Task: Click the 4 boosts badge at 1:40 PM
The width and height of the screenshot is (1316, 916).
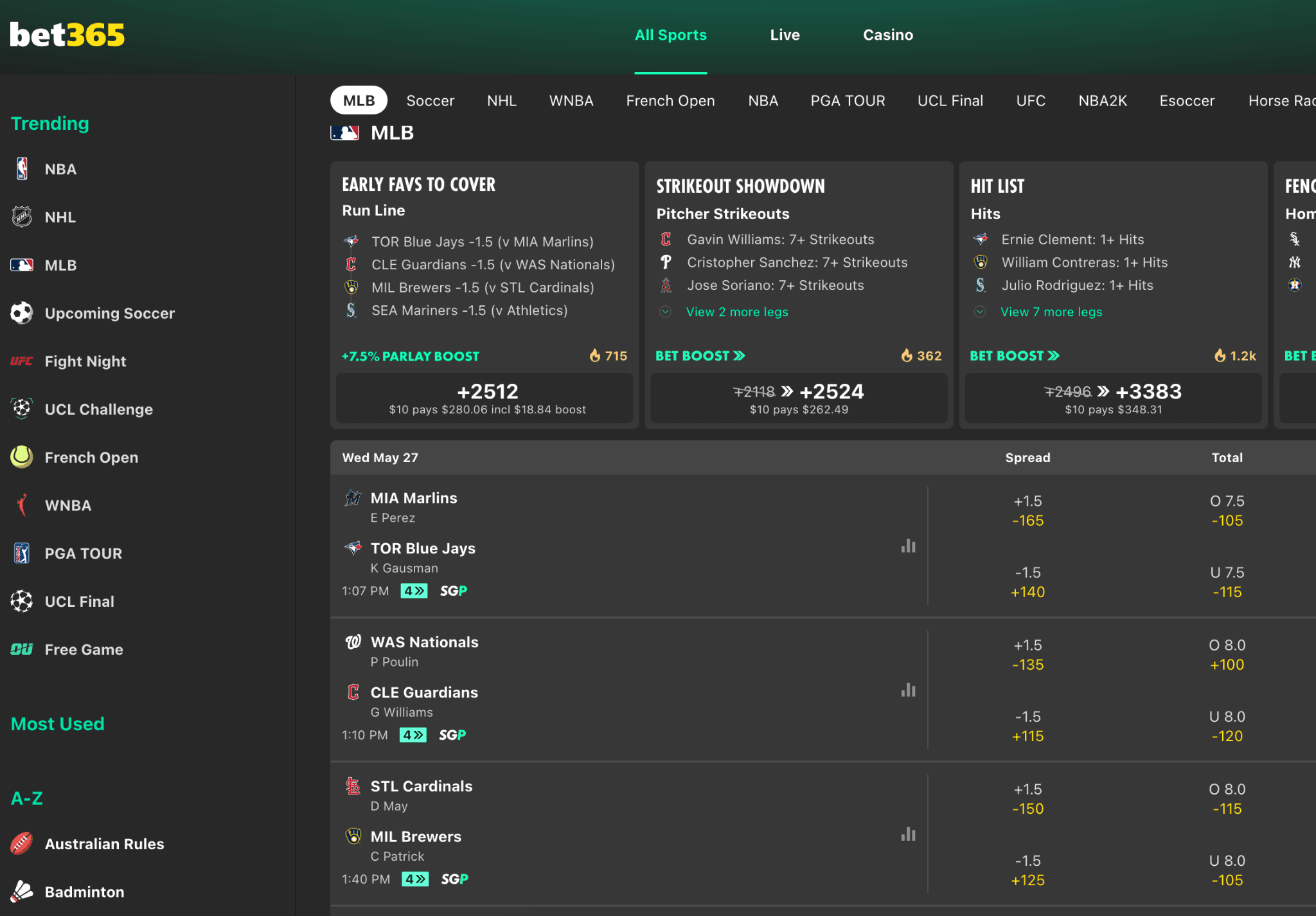Action: [415, 879]
